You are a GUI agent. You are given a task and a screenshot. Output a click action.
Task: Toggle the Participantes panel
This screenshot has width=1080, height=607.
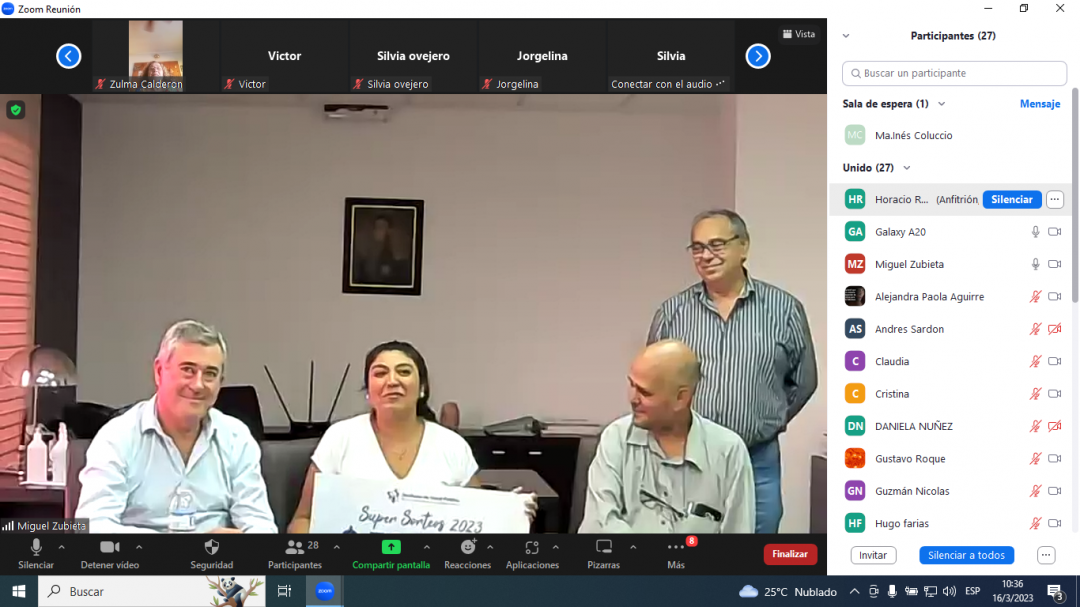click(294, 548)
